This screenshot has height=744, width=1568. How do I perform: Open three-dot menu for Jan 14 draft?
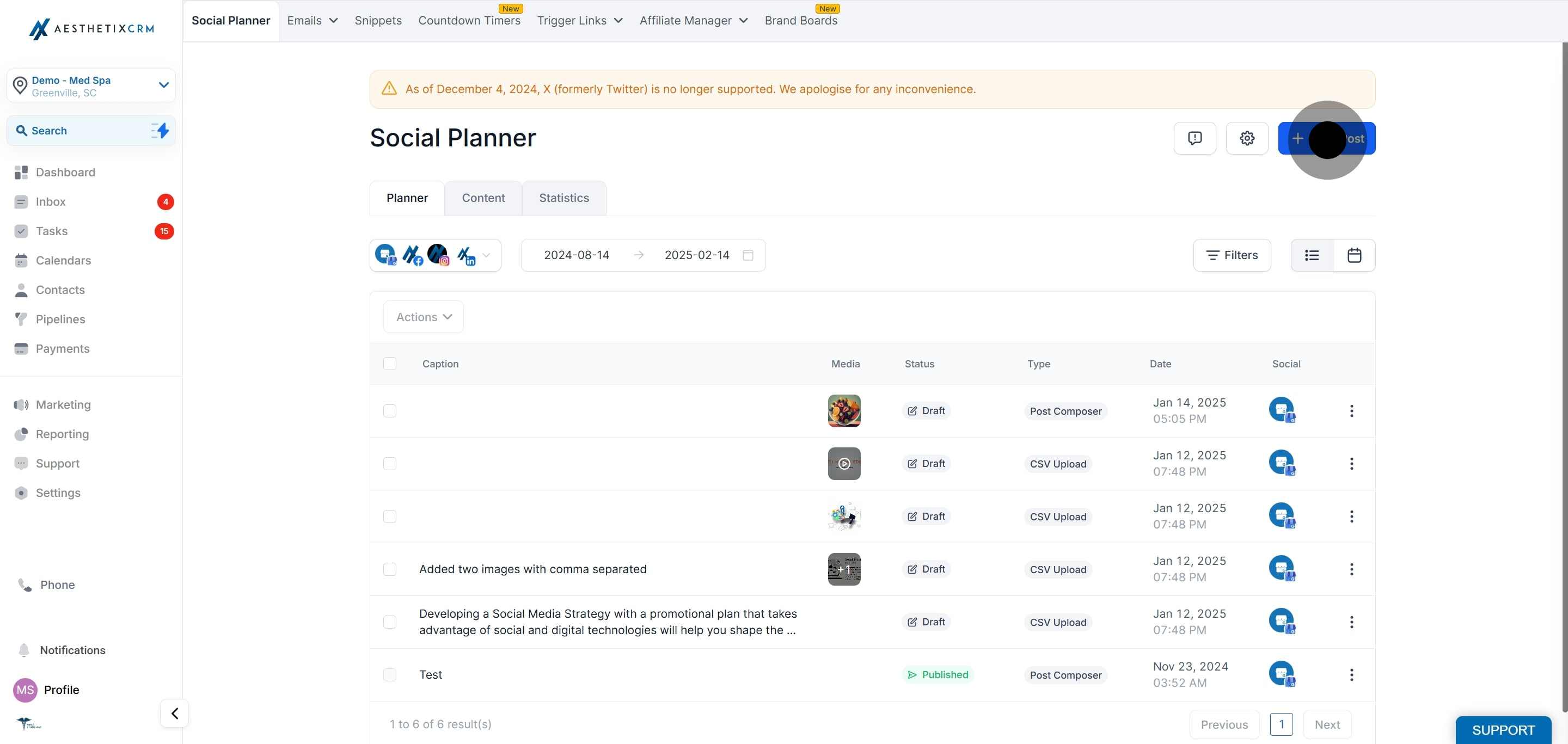(1351, 410)
